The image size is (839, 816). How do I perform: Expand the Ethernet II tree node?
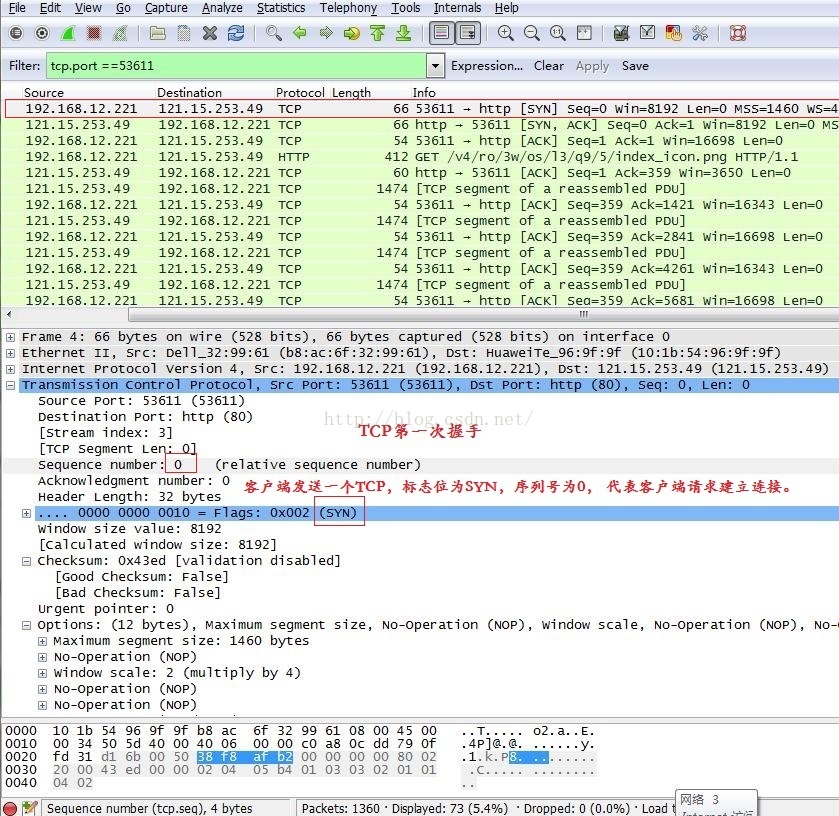click(x=10, y=353)
